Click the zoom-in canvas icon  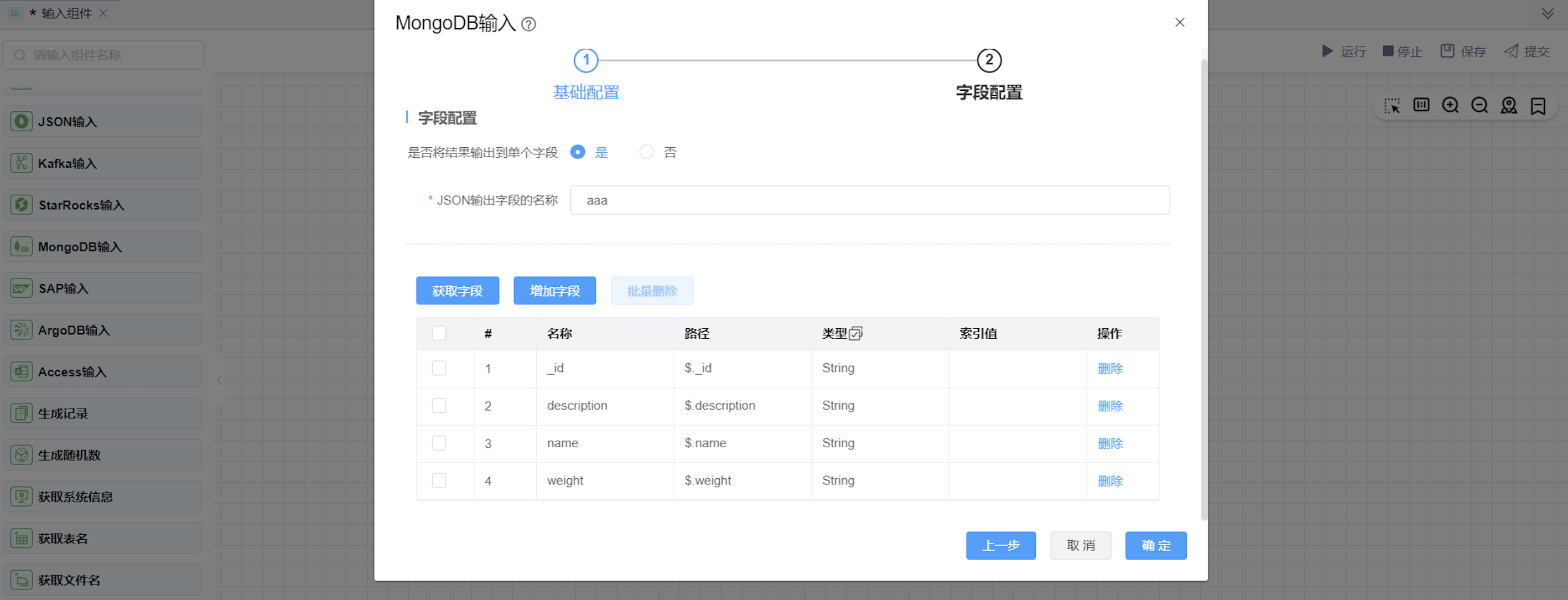1450,105
